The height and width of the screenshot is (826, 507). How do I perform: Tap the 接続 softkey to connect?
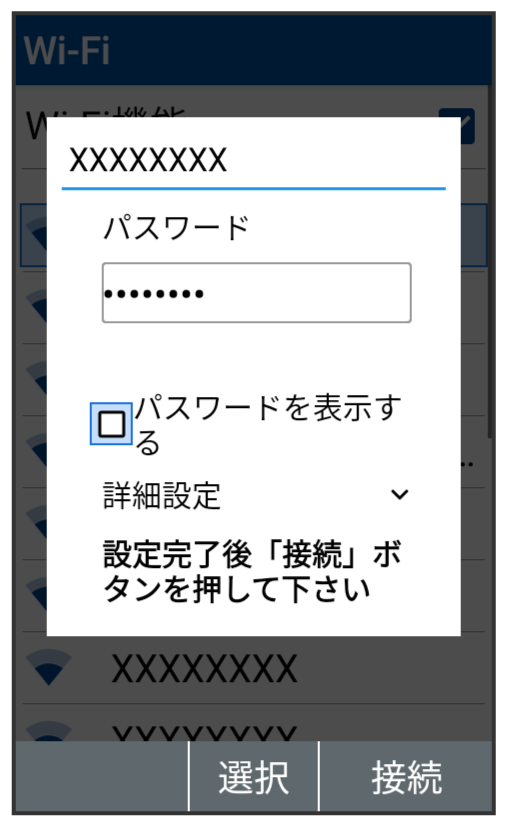pos(406,776)
